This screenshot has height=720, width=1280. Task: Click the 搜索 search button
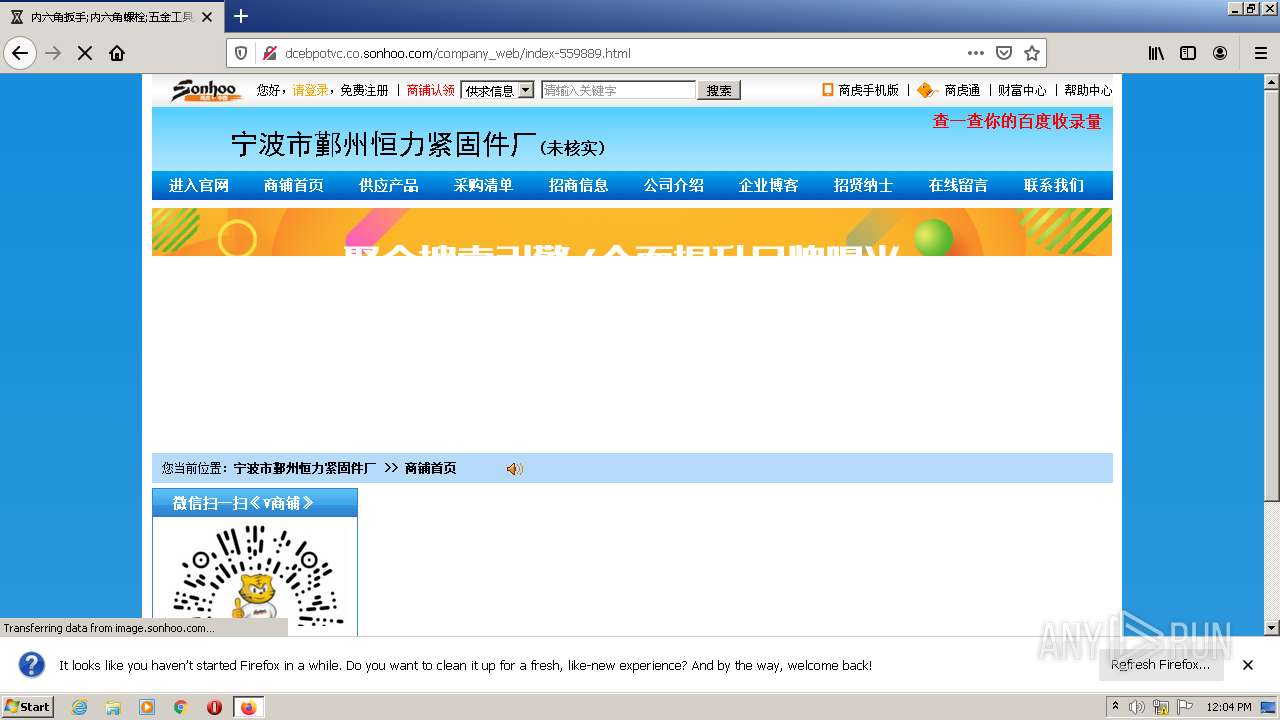pos(719,90)
